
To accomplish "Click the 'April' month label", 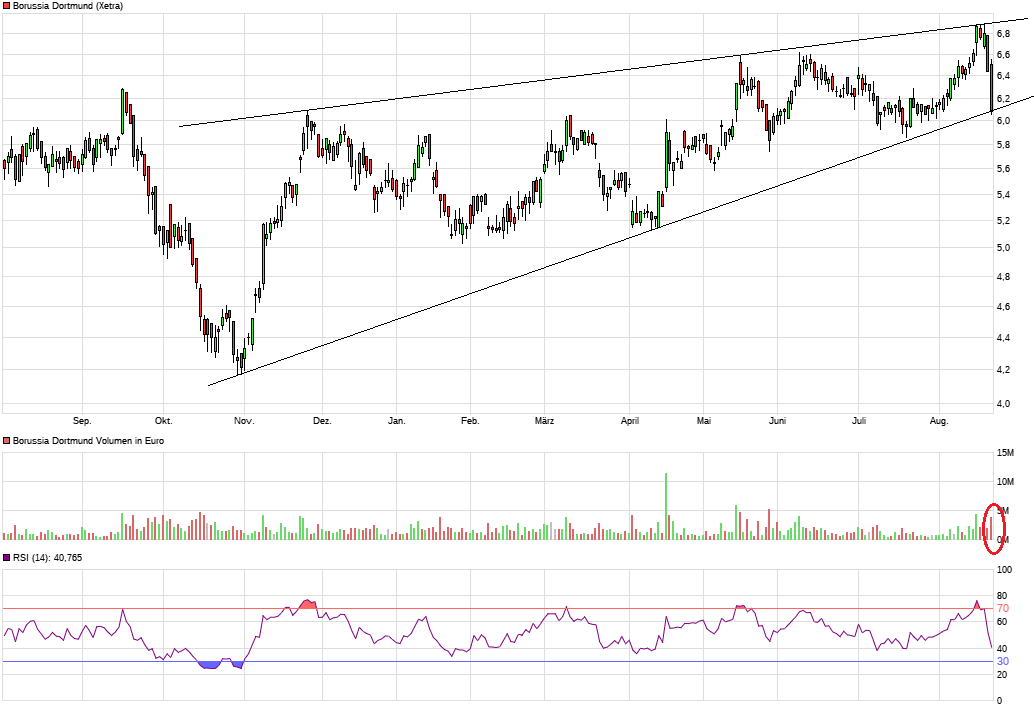I will point(630,421).
